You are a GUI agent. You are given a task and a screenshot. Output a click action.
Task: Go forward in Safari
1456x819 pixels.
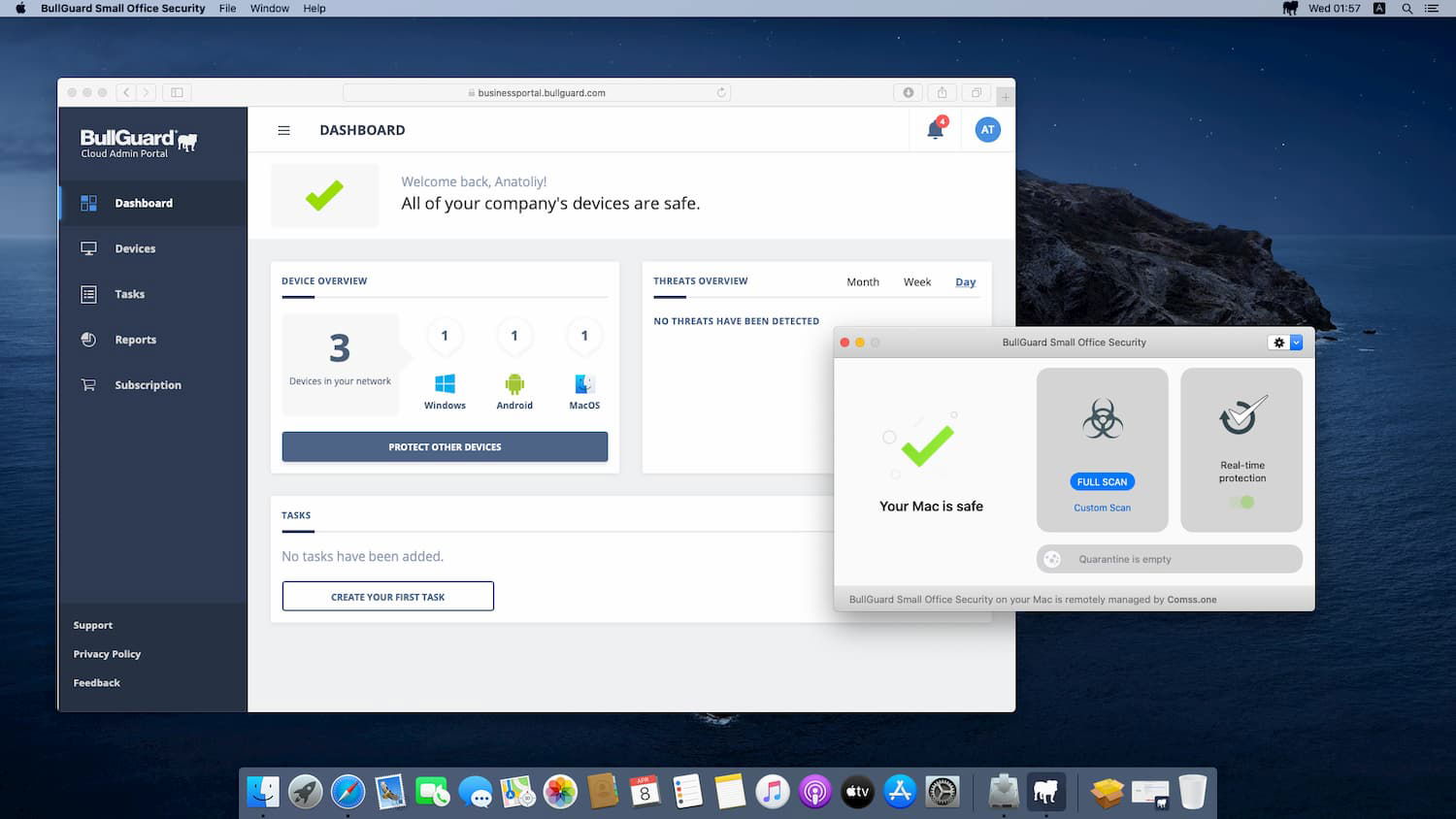(147, 93)
